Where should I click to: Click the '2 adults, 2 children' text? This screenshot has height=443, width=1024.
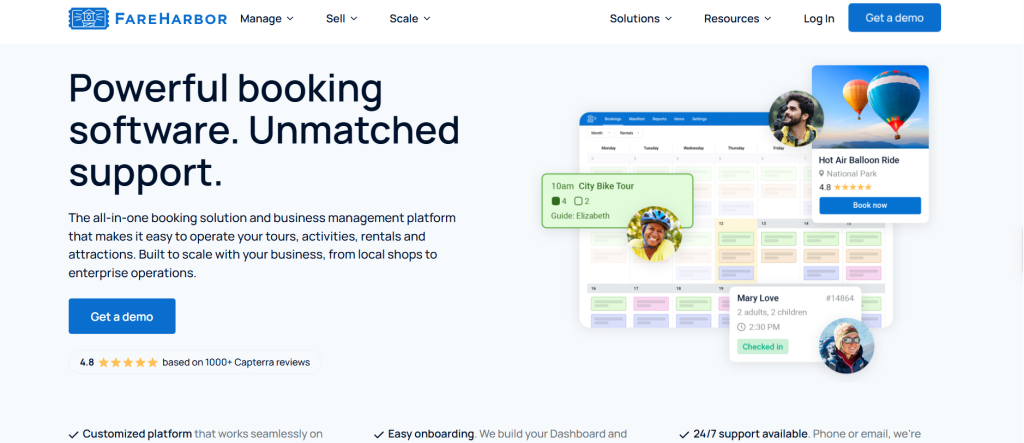pos(772,312)
